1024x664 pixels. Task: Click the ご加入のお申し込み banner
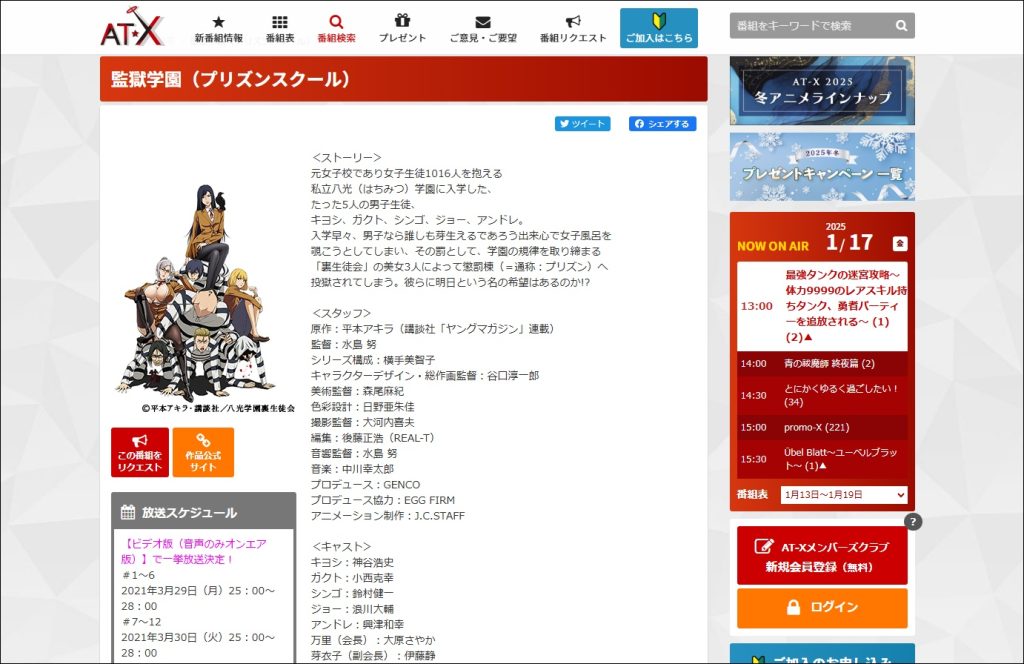[822, 654]
